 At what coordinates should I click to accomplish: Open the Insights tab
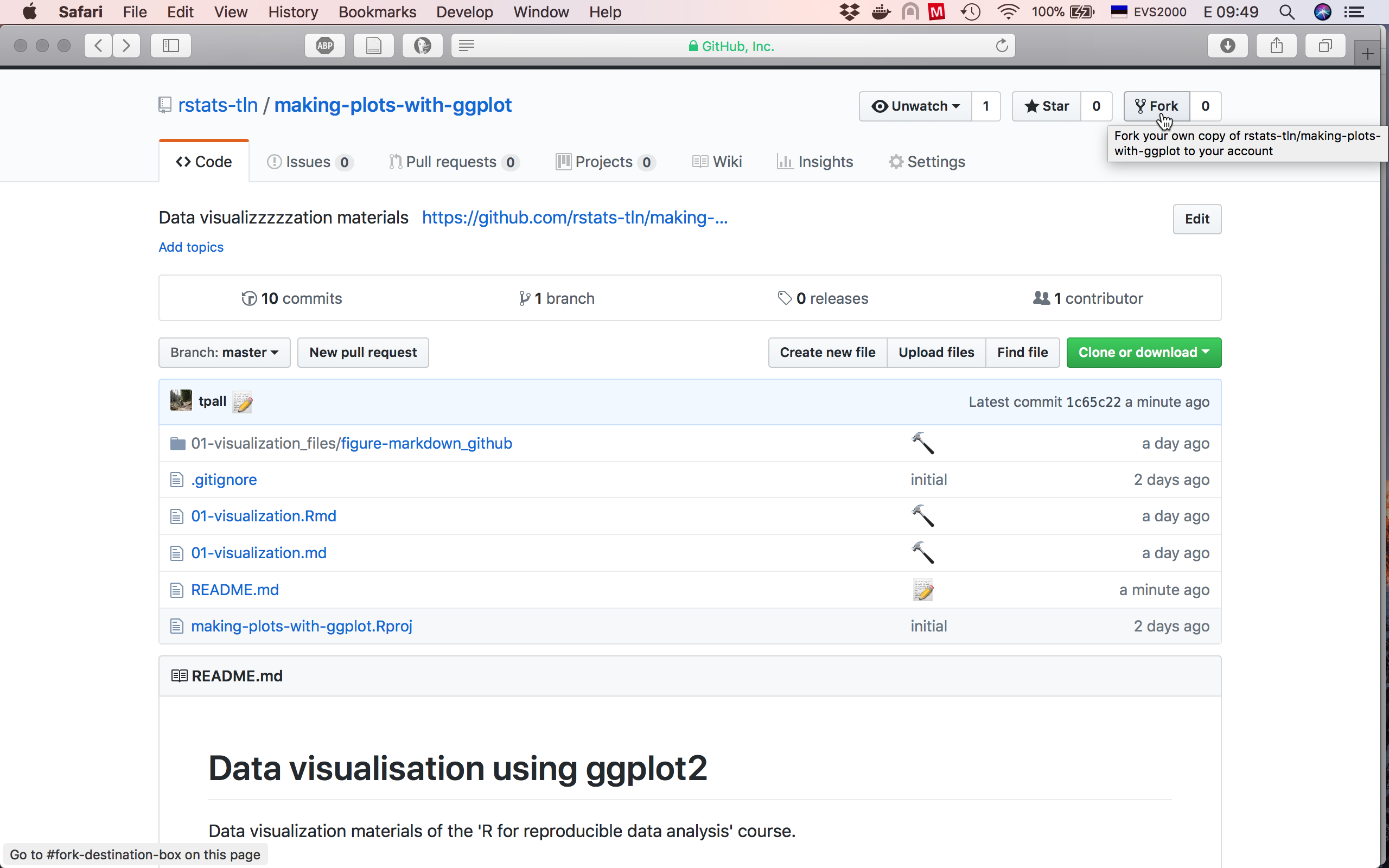click(814, 162)
